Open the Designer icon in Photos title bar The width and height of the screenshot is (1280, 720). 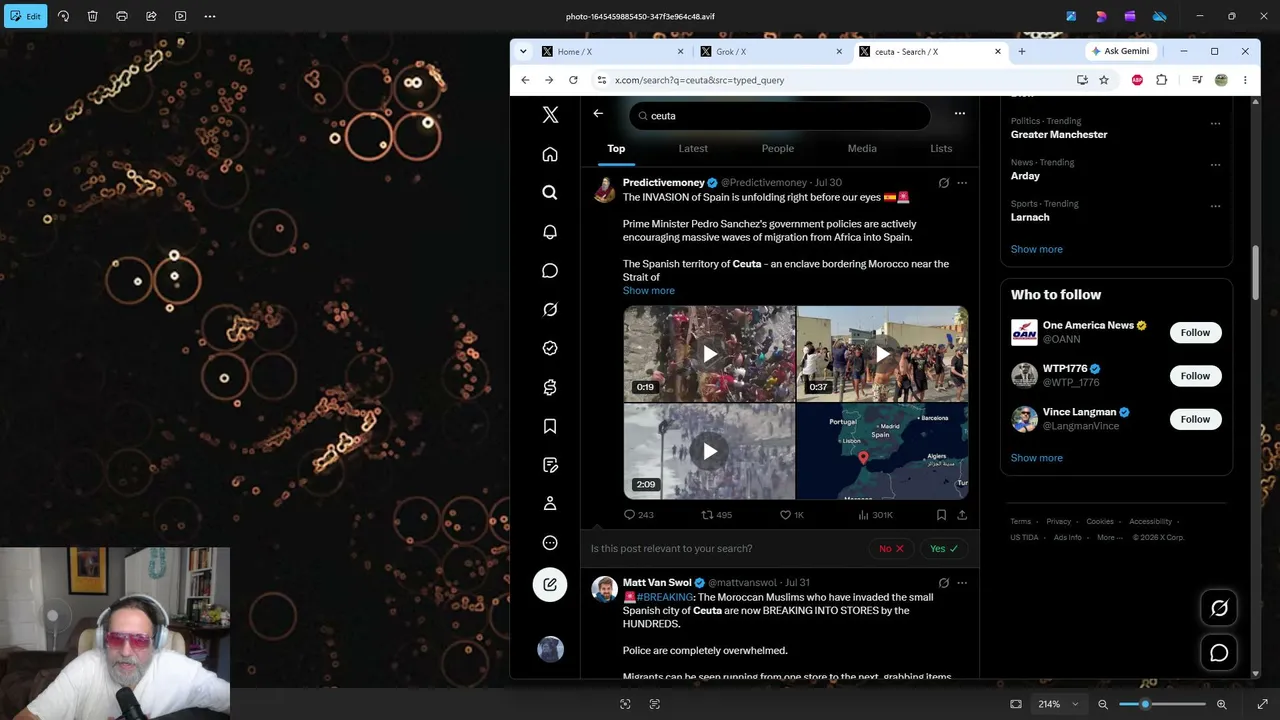[1101, 16]
